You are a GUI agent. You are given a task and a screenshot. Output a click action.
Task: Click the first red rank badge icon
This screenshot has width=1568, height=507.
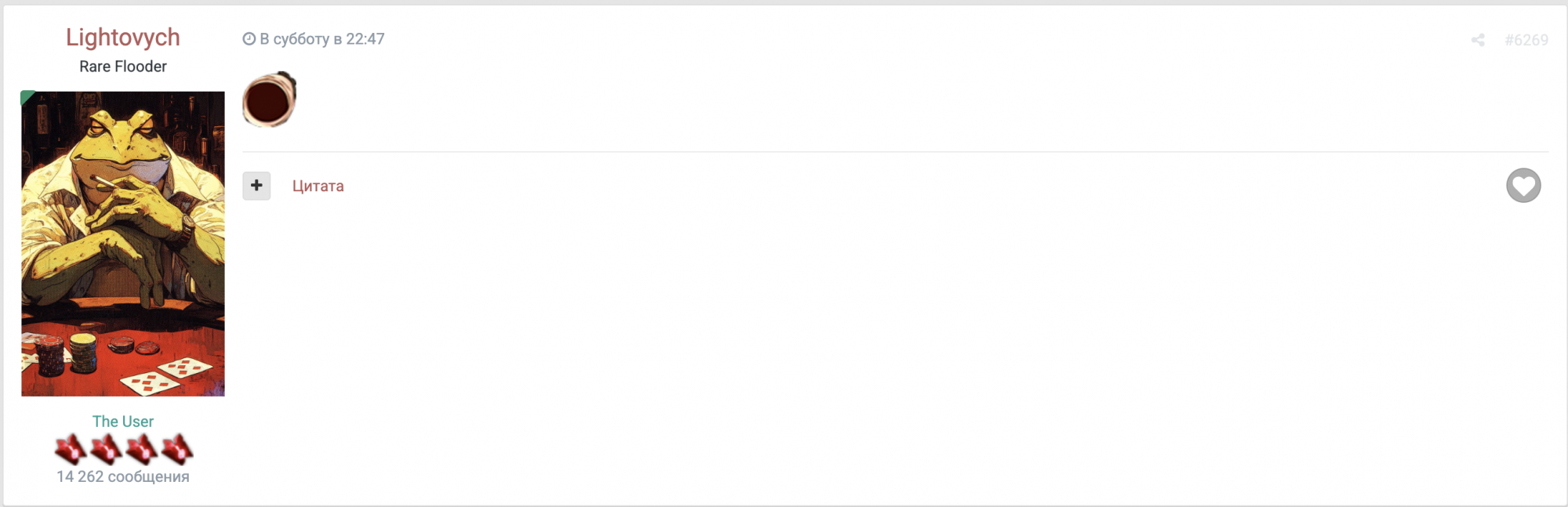(x=70, y=449)
